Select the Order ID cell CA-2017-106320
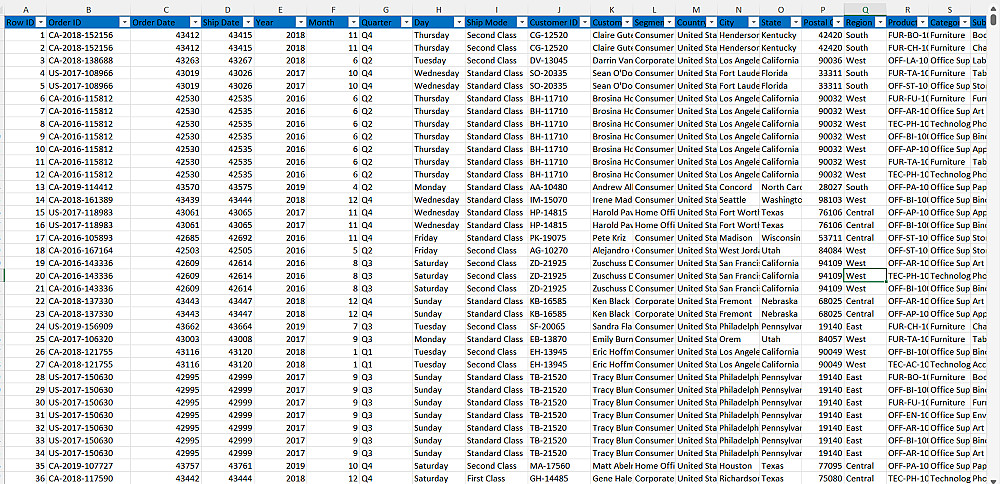 point(88,339)
